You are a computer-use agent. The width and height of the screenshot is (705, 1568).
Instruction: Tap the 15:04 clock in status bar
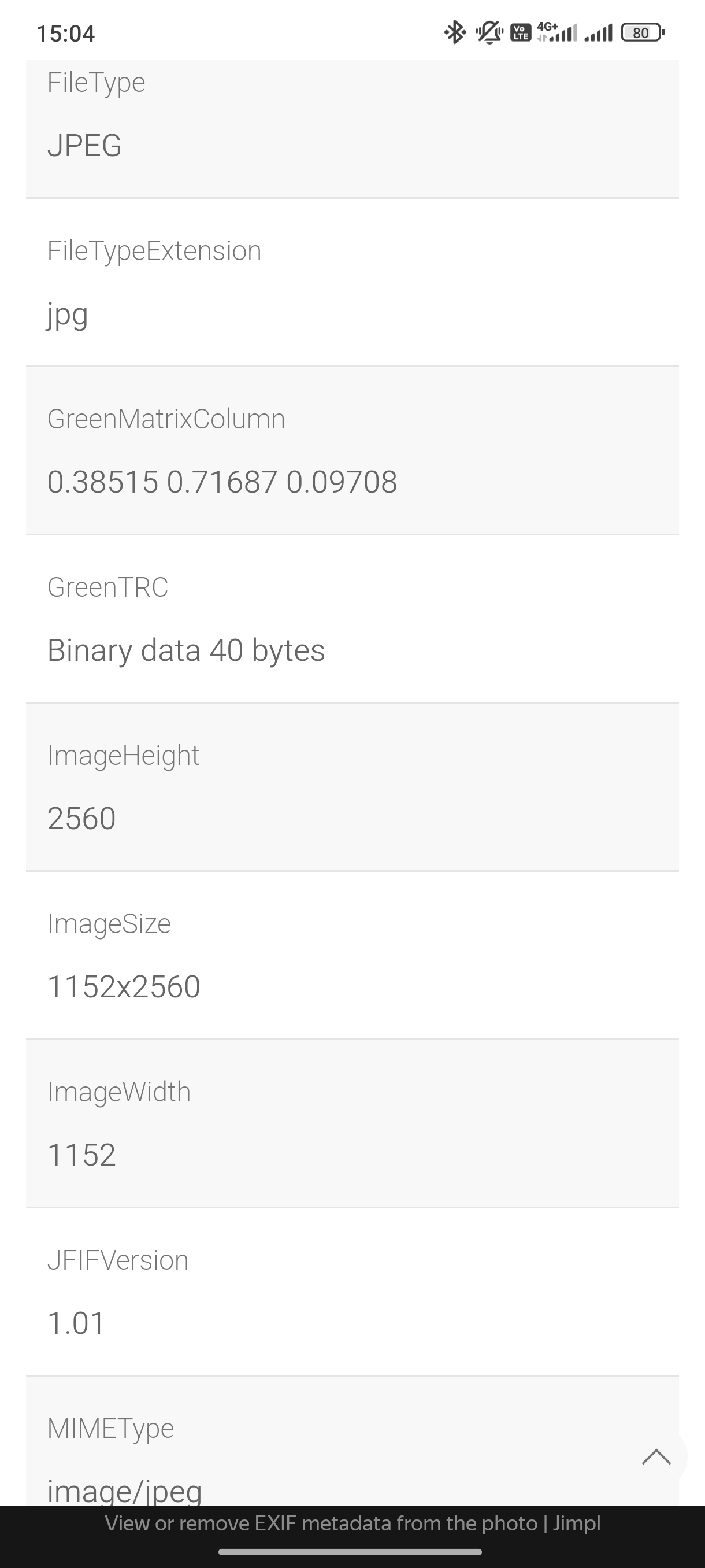(66, 34)
